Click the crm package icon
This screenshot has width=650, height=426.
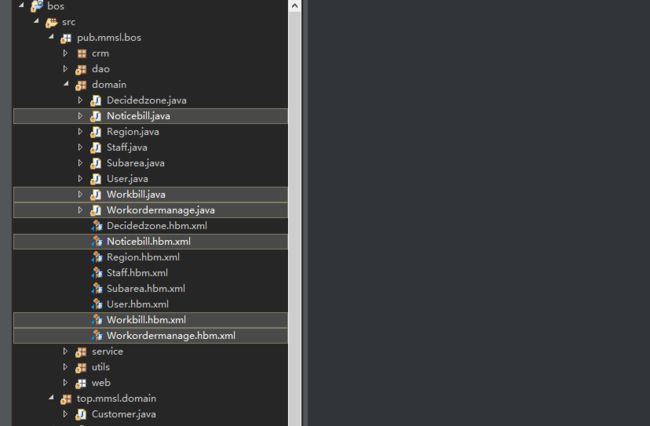[82, 53]
